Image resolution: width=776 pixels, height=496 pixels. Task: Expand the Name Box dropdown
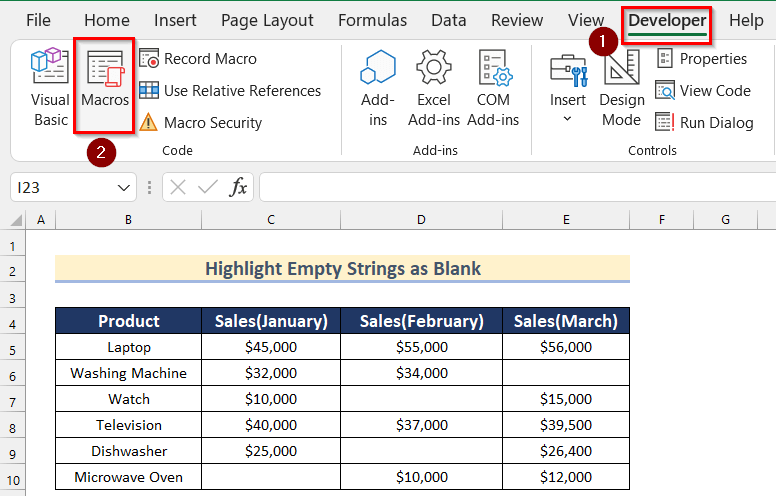coord(125,187)
